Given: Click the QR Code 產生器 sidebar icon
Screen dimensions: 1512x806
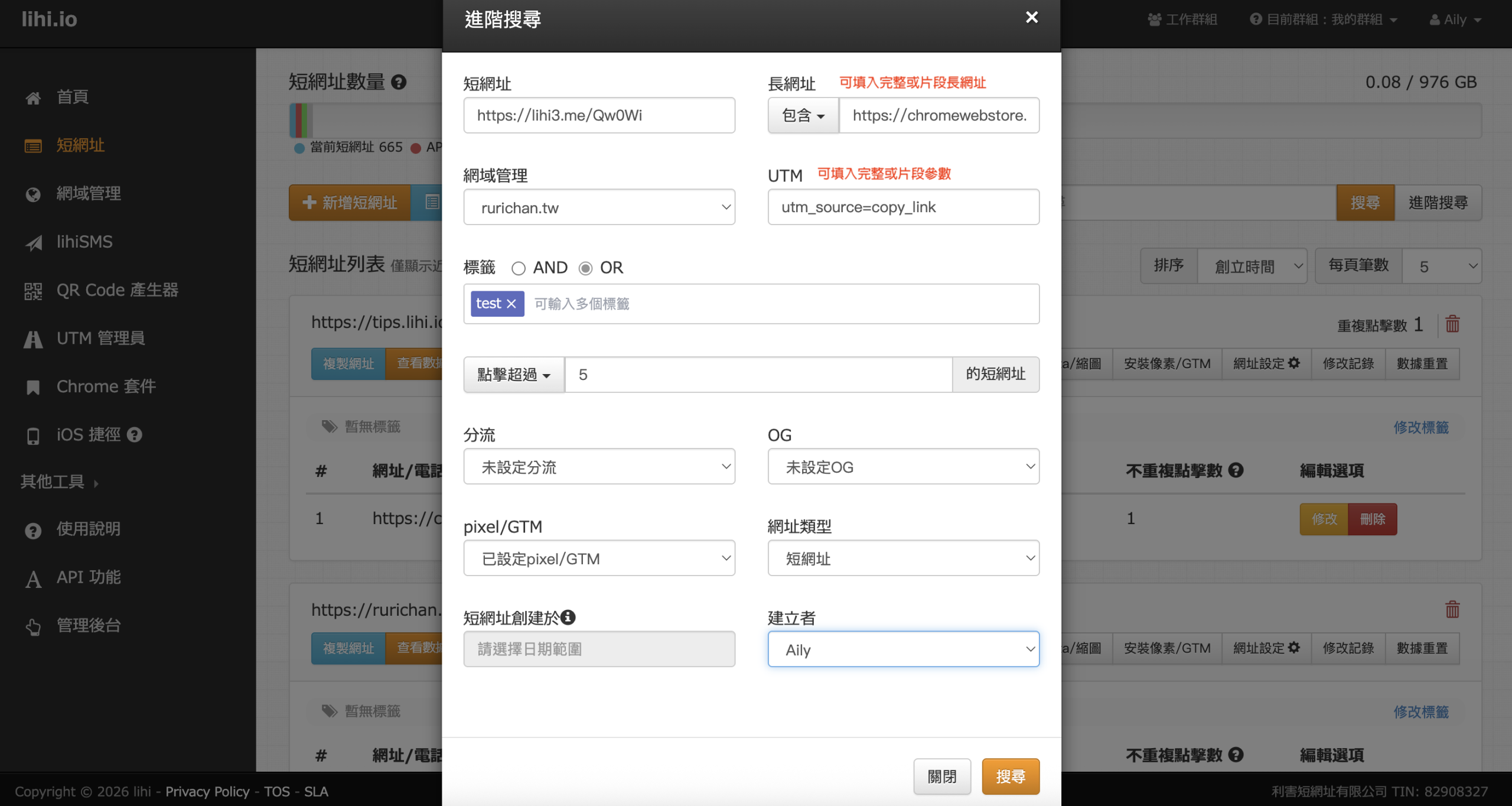Looking at the screenshot, I should pos(33,291).
